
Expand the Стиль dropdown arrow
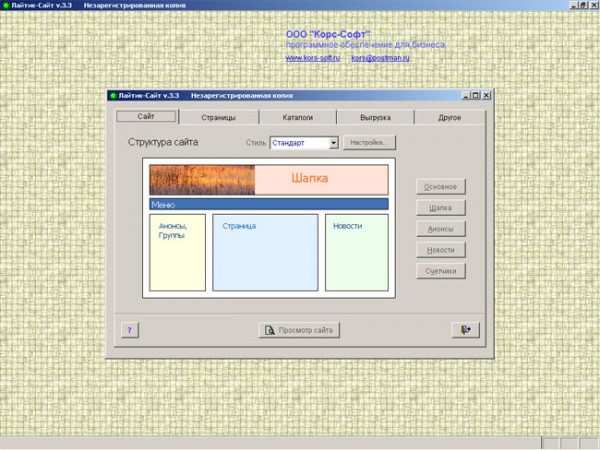coord(333,143)
